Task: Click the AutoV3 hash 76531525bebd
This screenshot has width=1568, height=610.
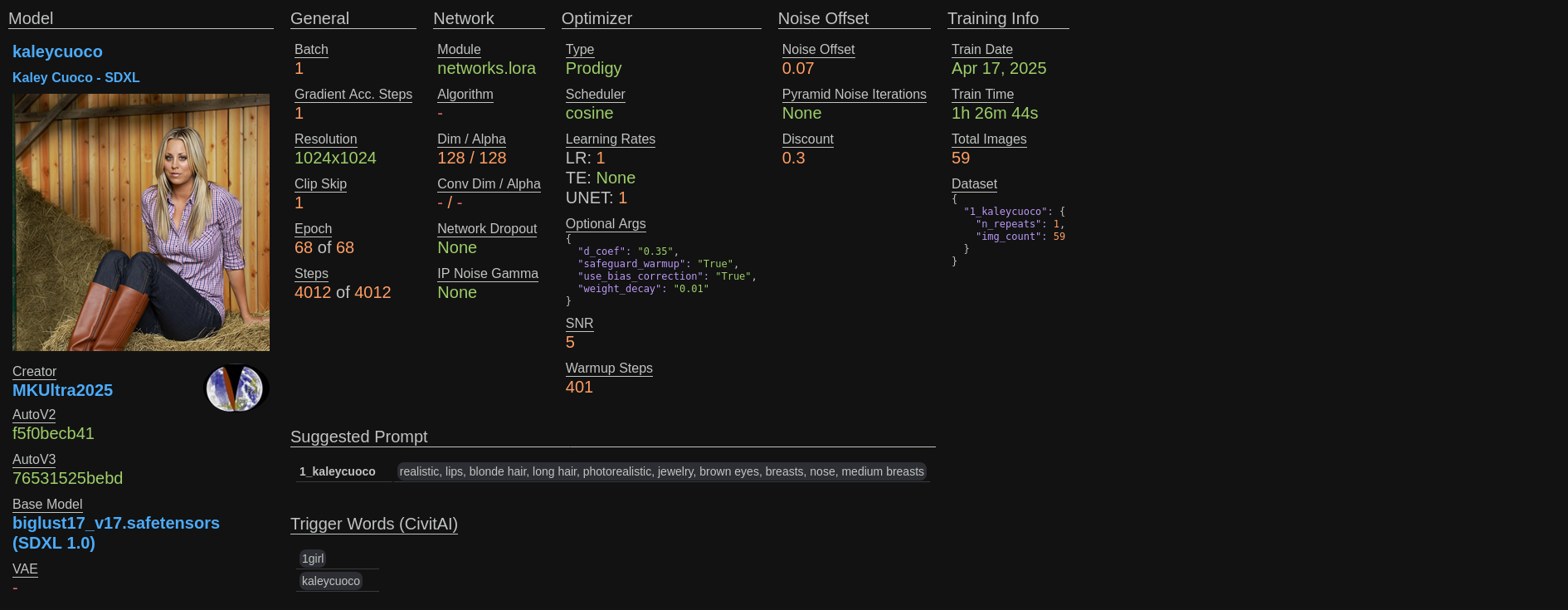Action: click(x=67, y=478)
